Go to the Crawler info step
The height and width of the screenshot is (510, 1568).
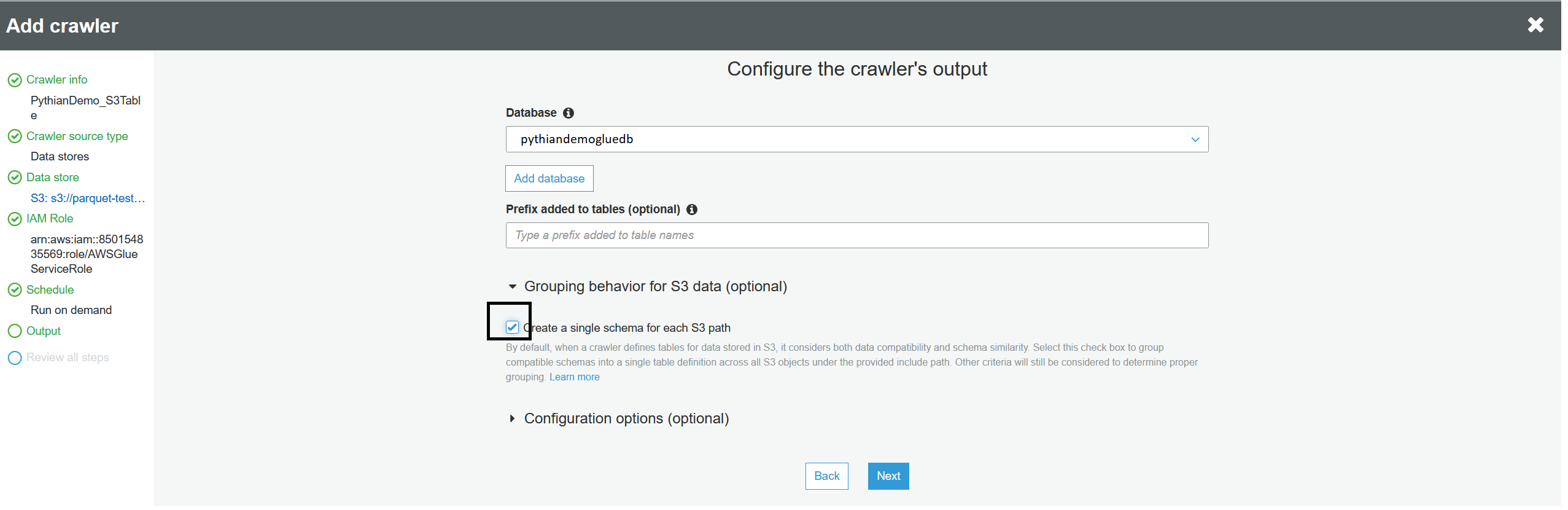coord(56,80)
